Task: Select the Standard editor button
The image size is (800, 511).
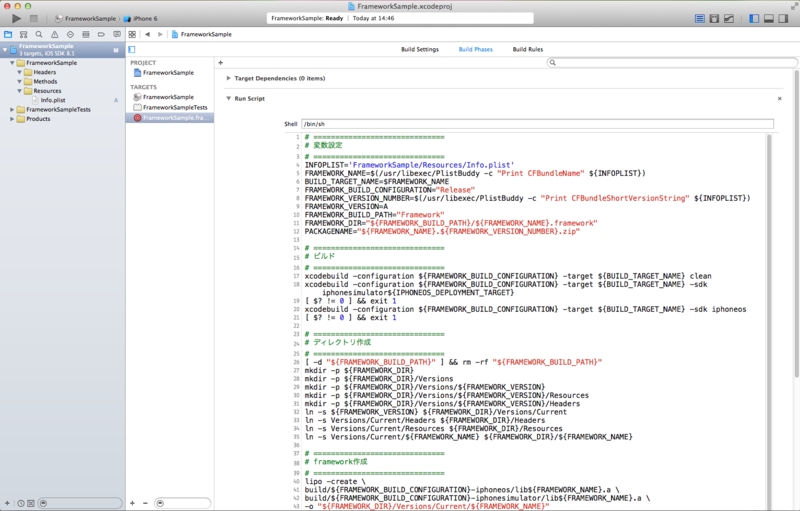Action: 700,18
